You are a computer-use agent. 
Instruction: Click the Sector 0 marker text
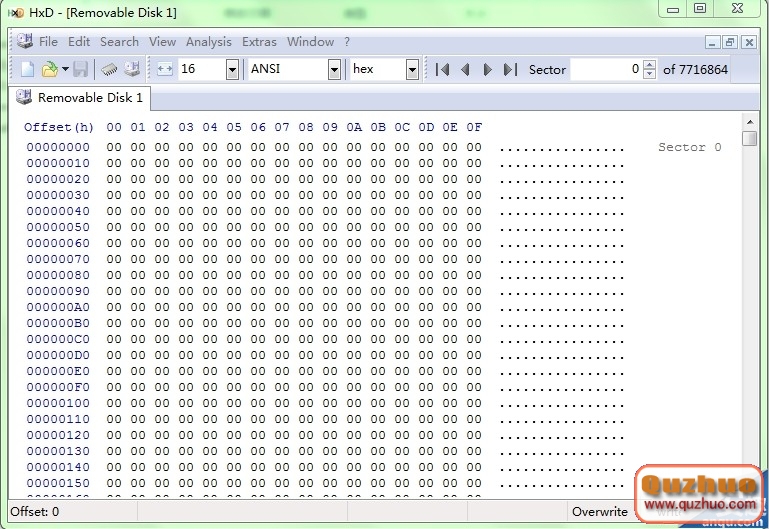[x=690, y=147]
